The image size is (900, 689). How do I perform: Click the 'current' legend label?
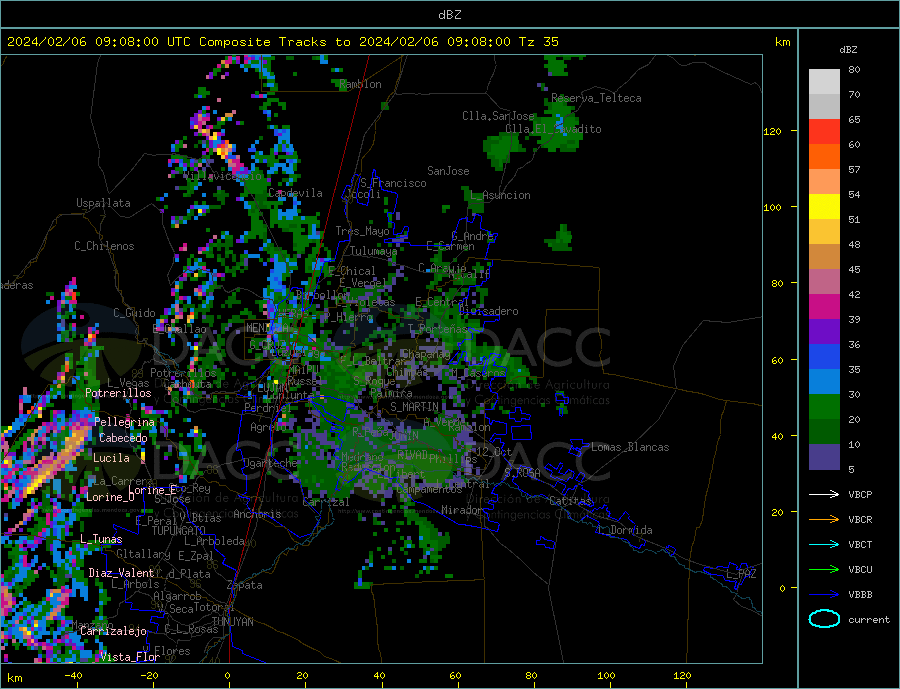click(869, 620)
